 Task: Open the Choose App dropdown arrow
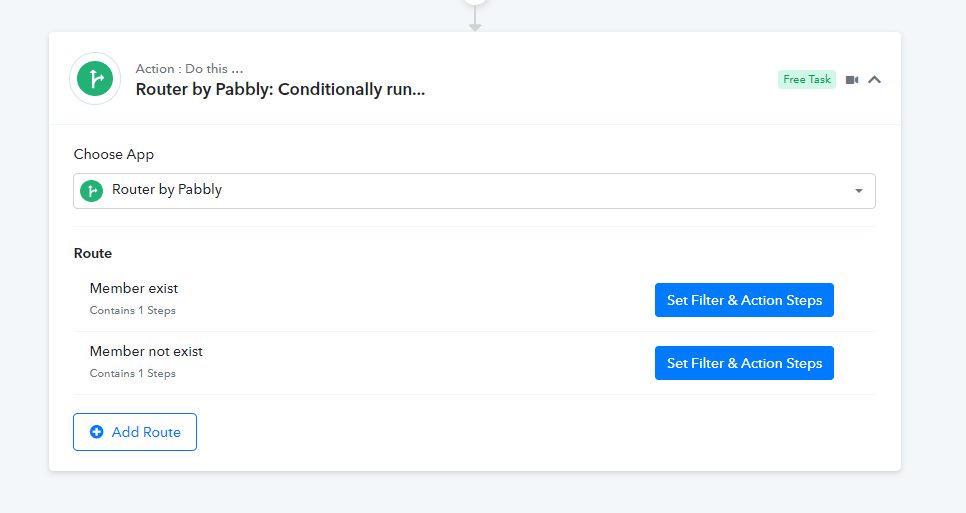point(858,191)
